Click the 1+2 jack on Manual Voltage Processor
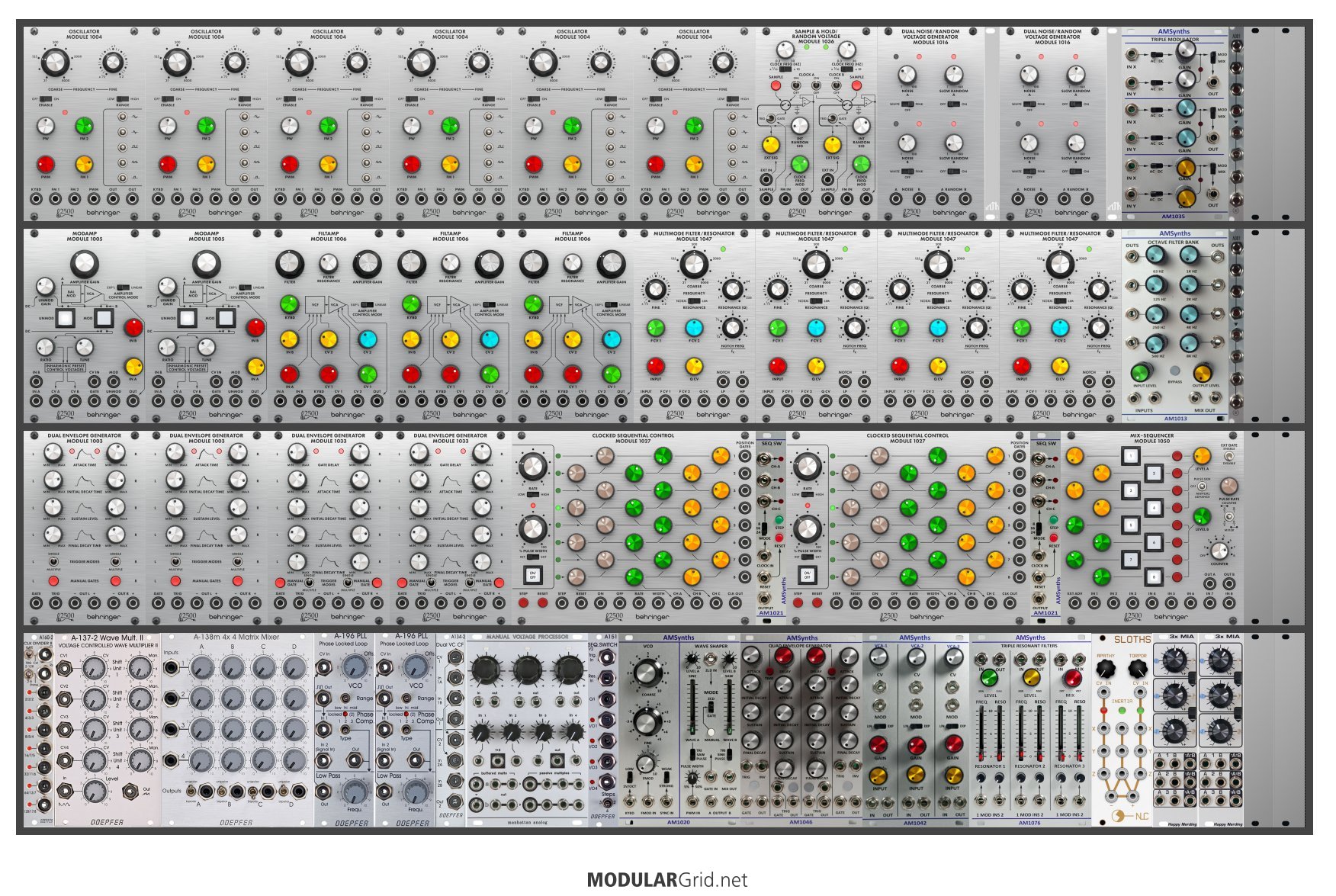 tap(498, 761)
